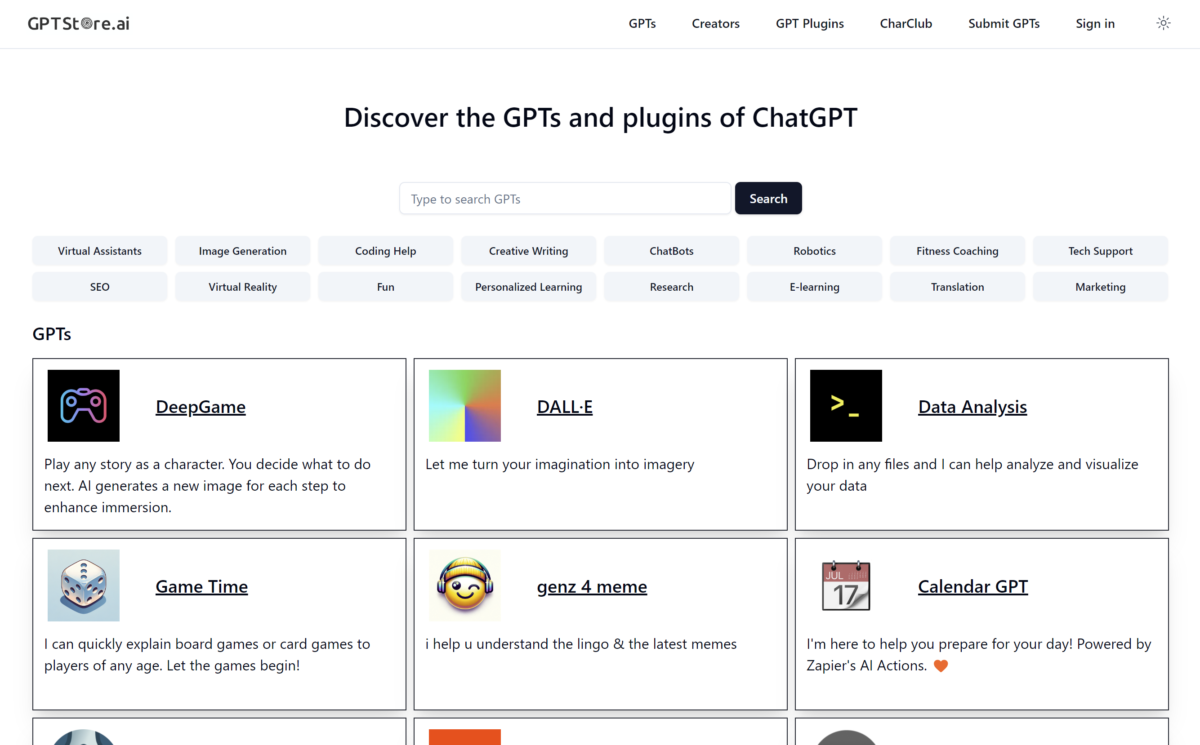The width and height of the screenshot is (1200, 745).
Task: Click the genz 4 meme emoji icon
Action: (x=464, y=585)
